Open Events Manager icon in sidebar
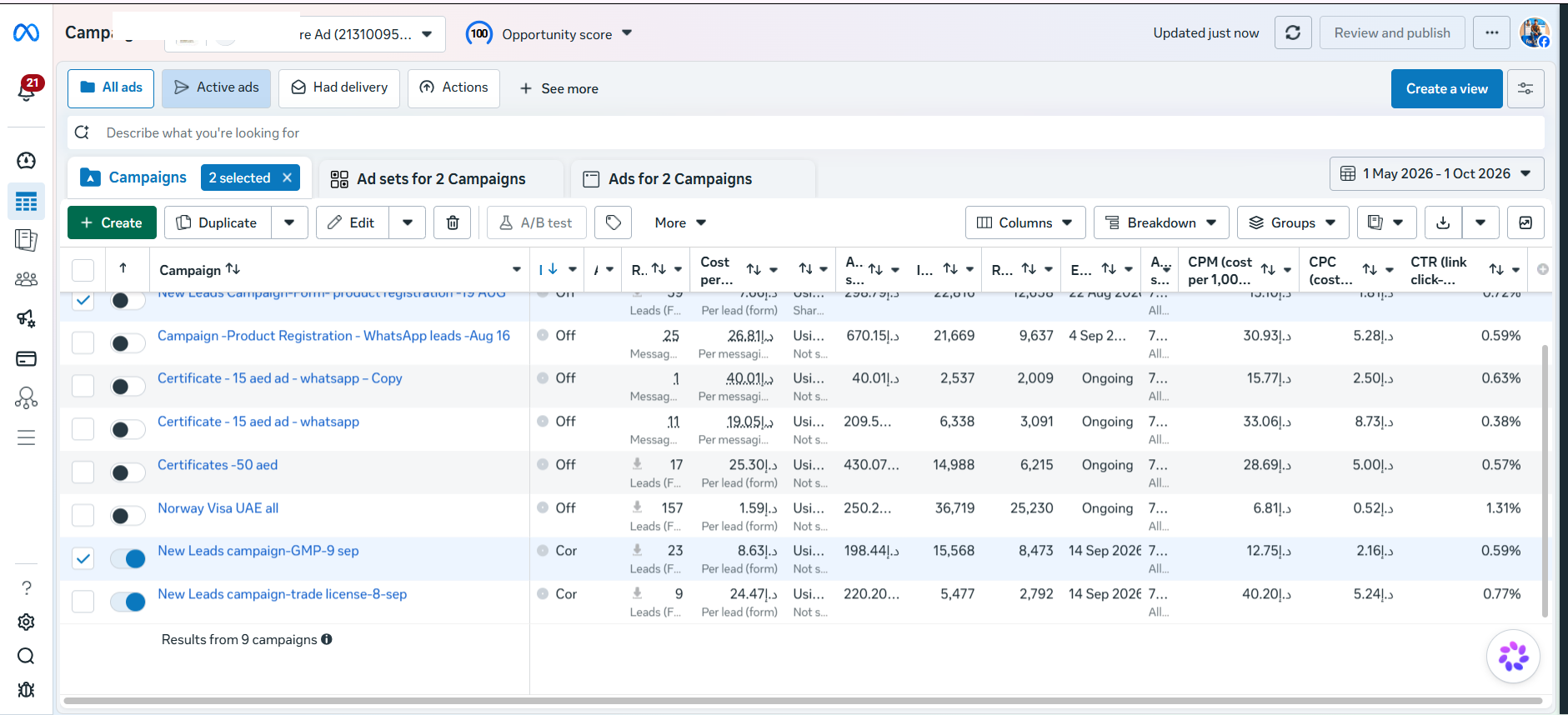Image resolution: width=1568 pixels, height=715 pixels. (x=27, y=398)
